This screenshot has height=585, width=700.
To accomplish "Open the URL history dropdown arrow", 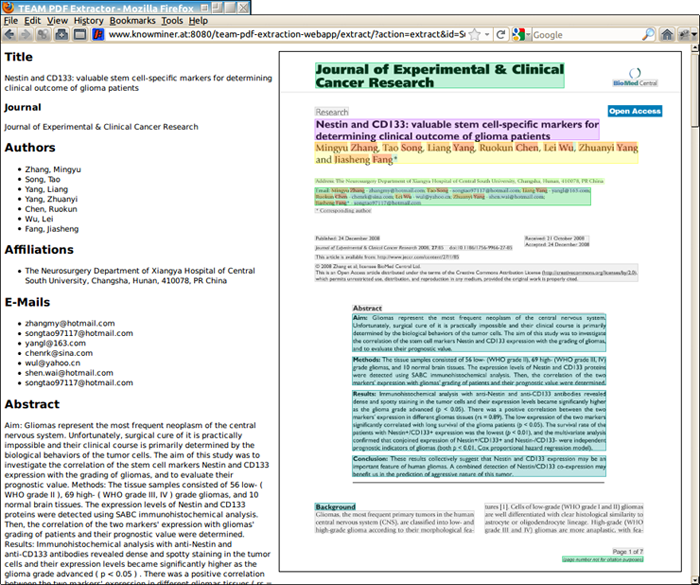I will click(x=487, y=34).
